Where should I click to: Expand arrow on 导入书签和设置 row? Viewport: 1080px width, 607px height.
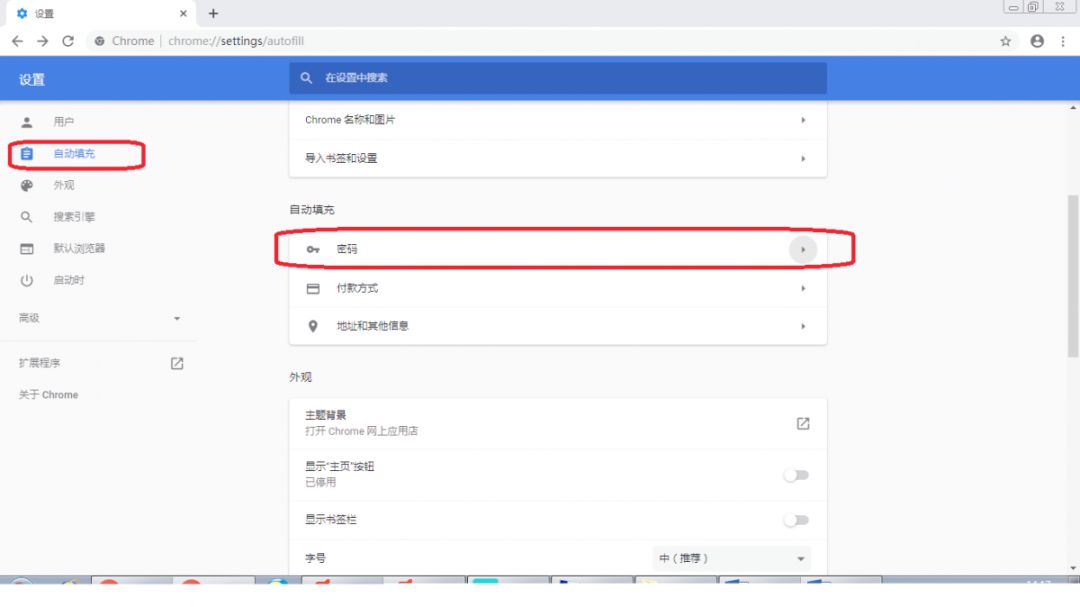(803, 158)
